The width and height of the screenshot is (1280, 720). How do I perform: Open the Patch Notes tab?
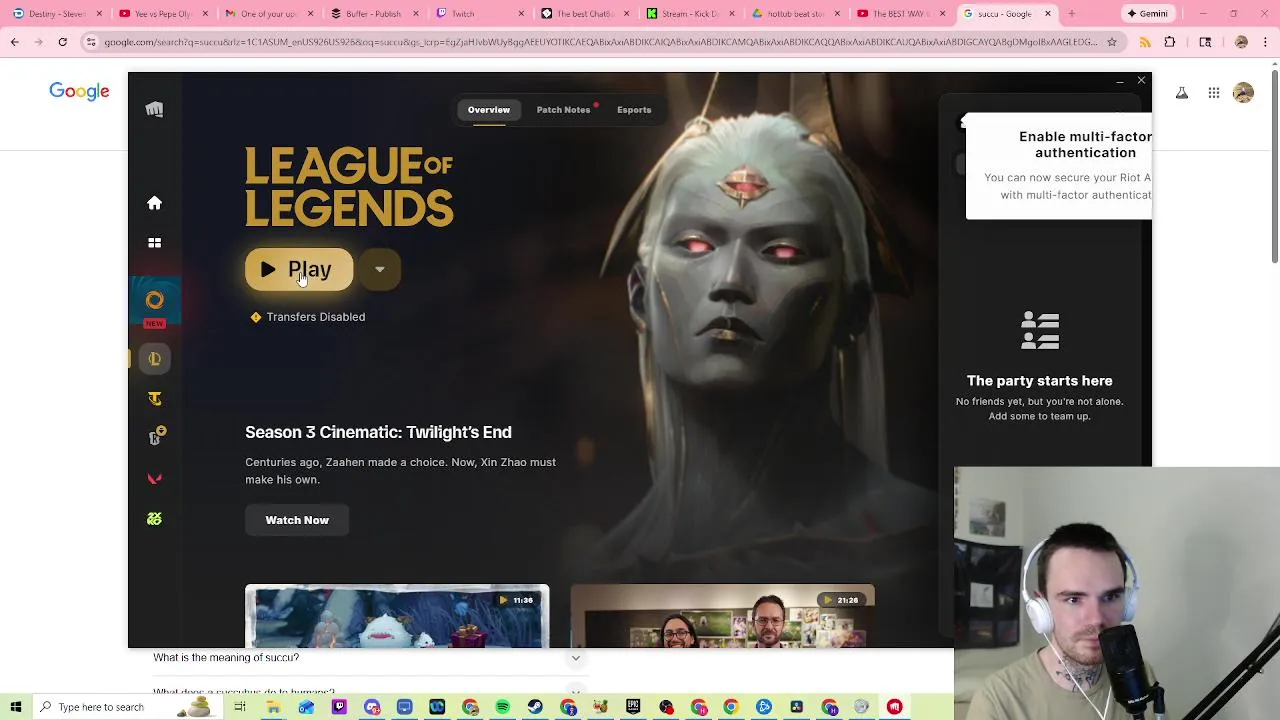(563, 110)
